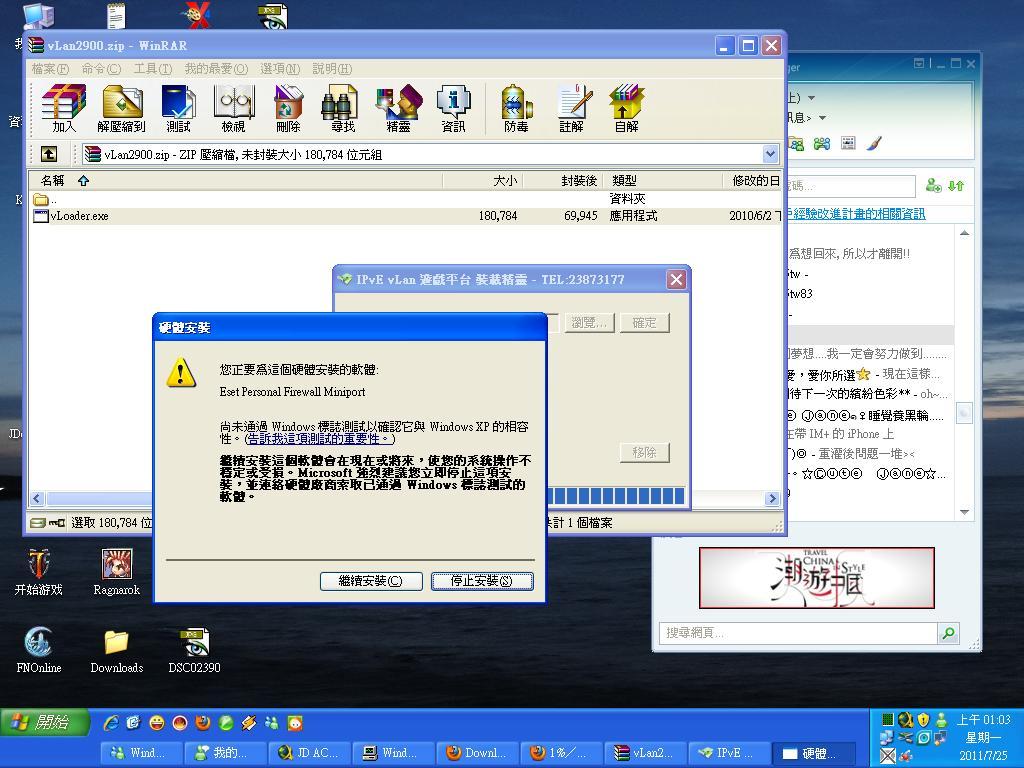Image resolution: width=1024 pixels, height=768 pixels.
Task: Open the 選項 menu in WinRAR
Action: [x=280, y=69]
